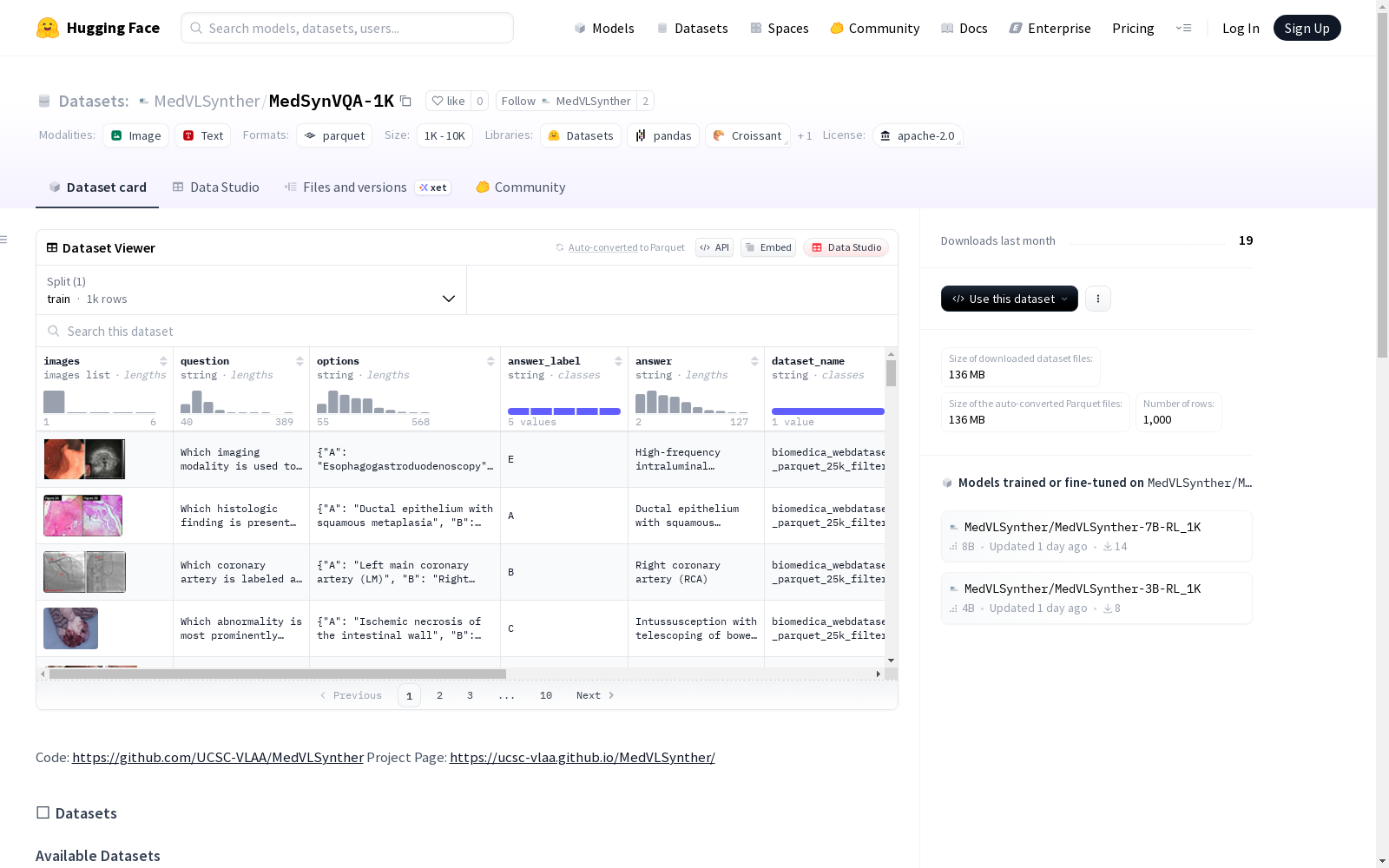
Task: Open the three-dot menu beside Use this dataset
Action: point(1098,299)
